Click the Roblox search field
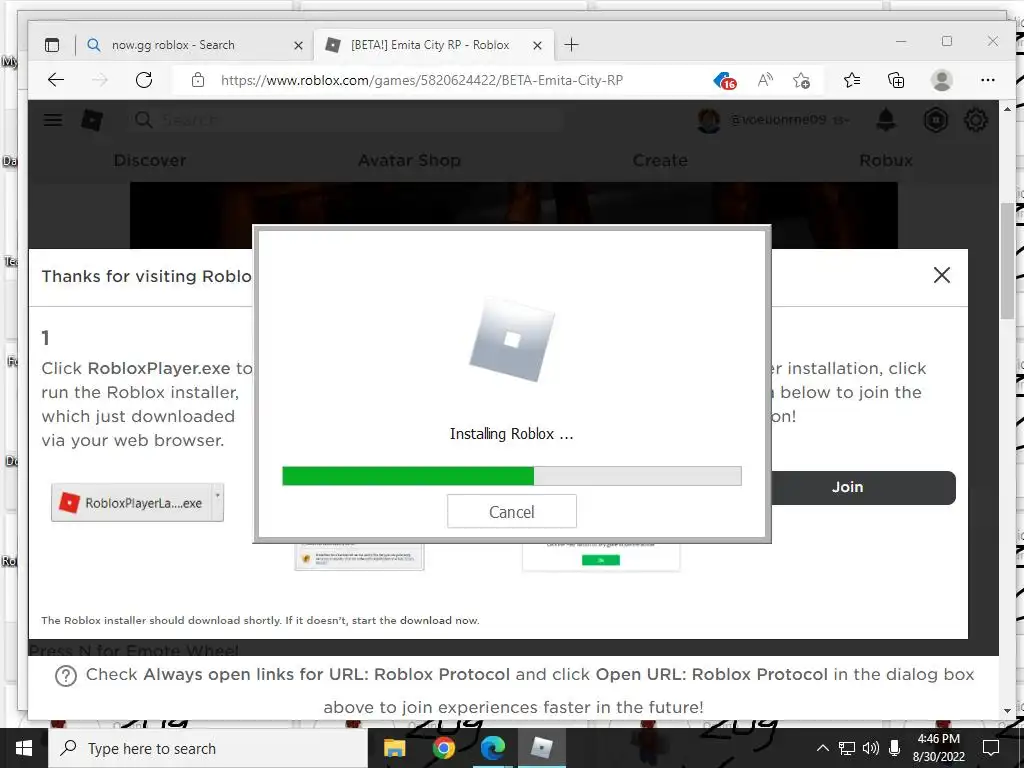The width and height of the screenshot is (1024, 768). (346, 120)
